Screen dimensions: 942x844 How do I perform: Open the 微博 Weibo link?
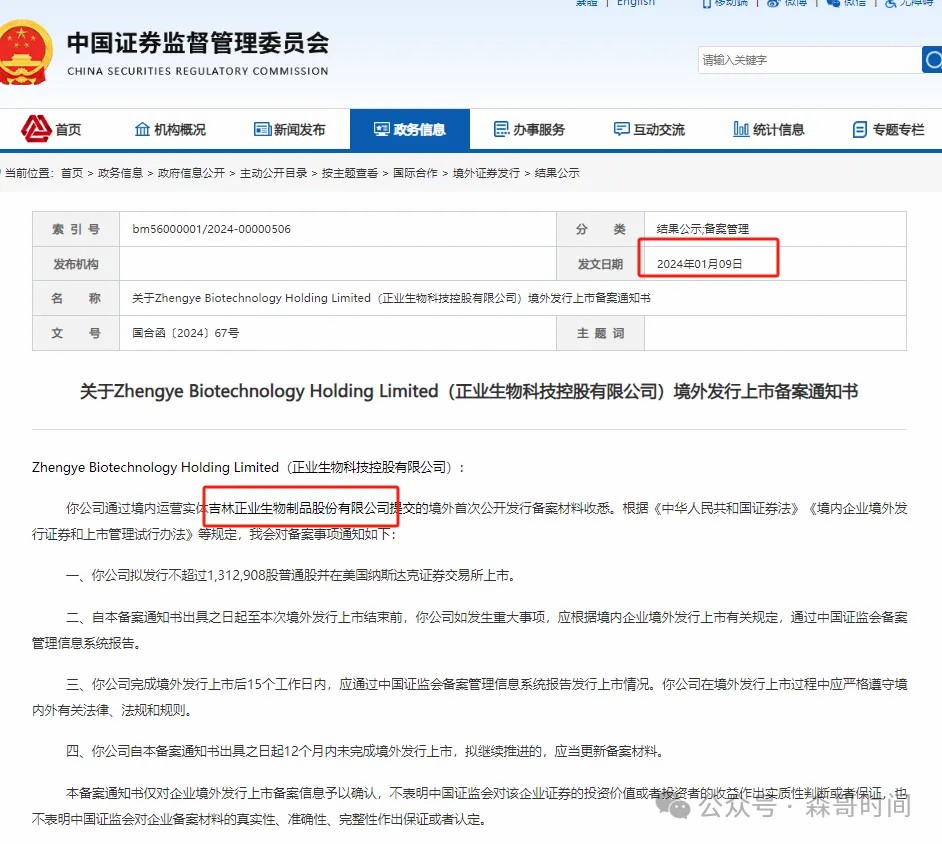(x=787, y=3)
